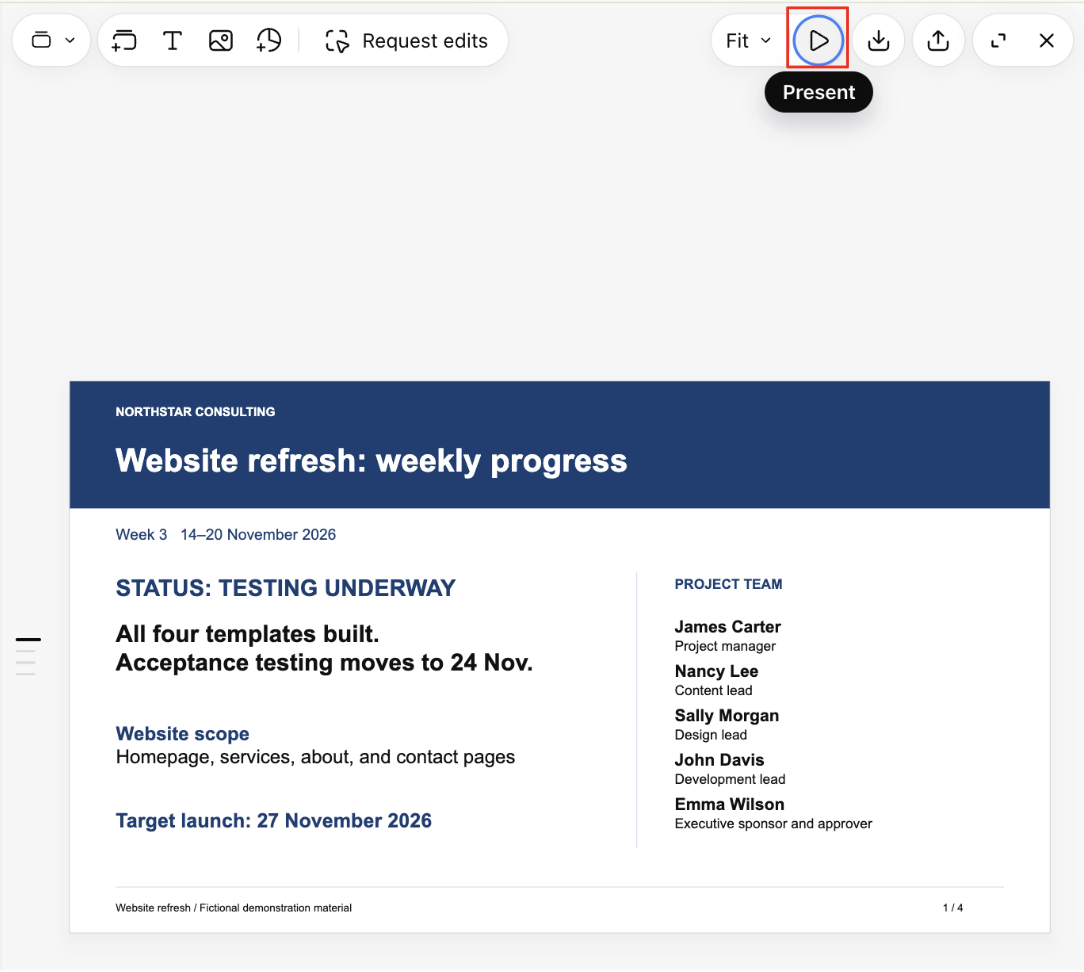The height and width of the screenshot is (972, 1084).
Task: Click 'Project manager' role text
Action: click(x=725, y=646)
